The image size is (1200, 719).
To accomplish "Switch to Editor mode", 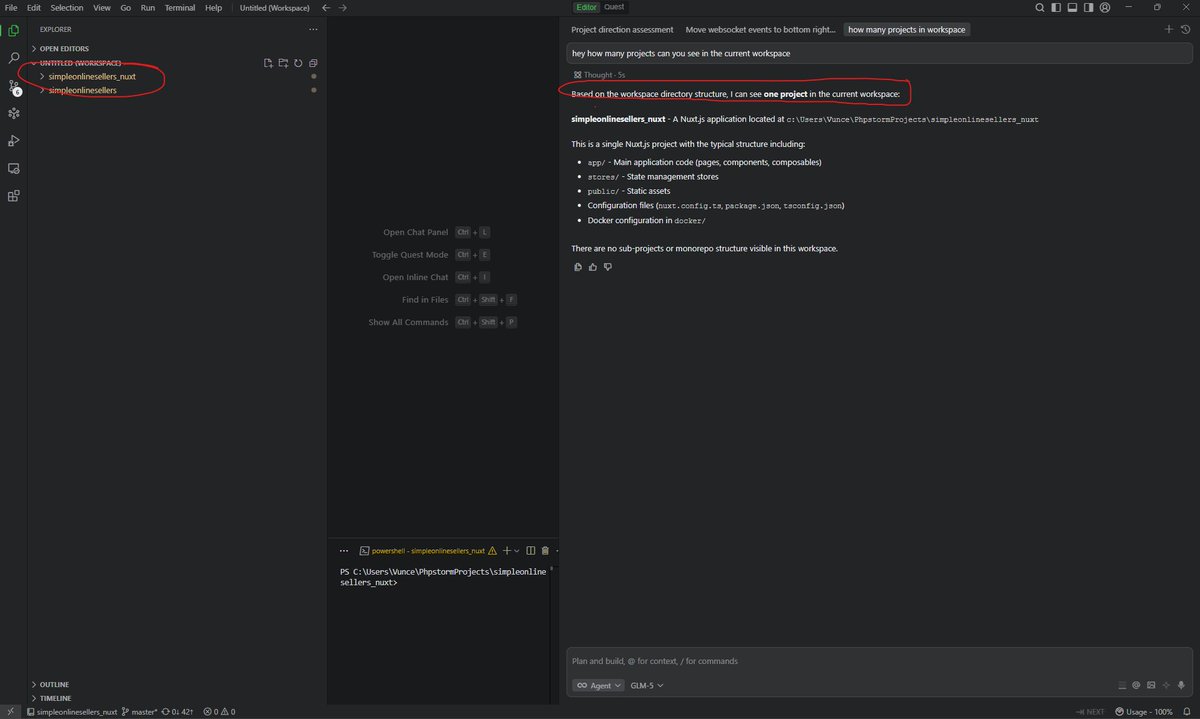I will (x=586, y=7).
